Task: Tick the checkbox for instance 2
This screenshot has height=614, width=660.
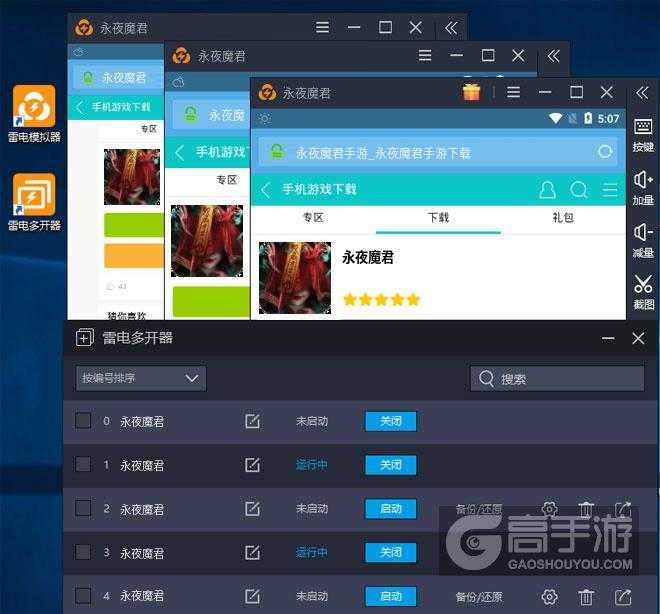Action: tap(83, 509)
